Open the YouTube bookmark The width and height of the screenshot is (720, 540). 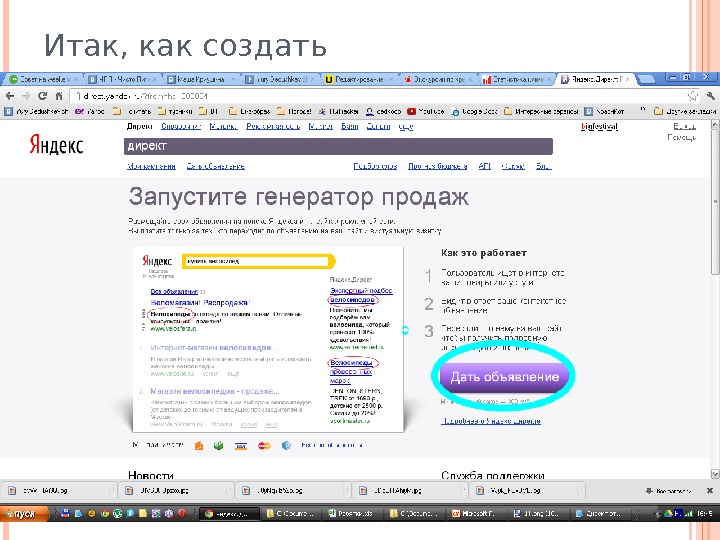[x=426, y=111]
